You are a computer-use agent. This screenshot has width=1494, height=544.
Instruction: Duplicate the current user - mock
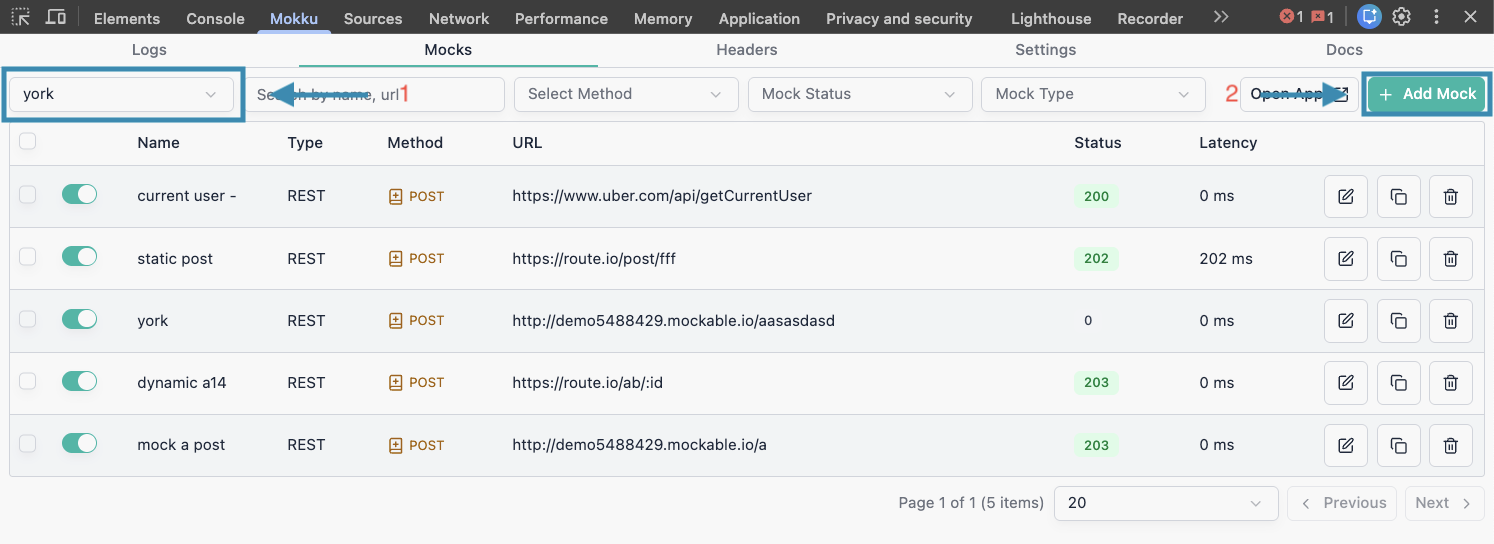(x=1398, y=196)
